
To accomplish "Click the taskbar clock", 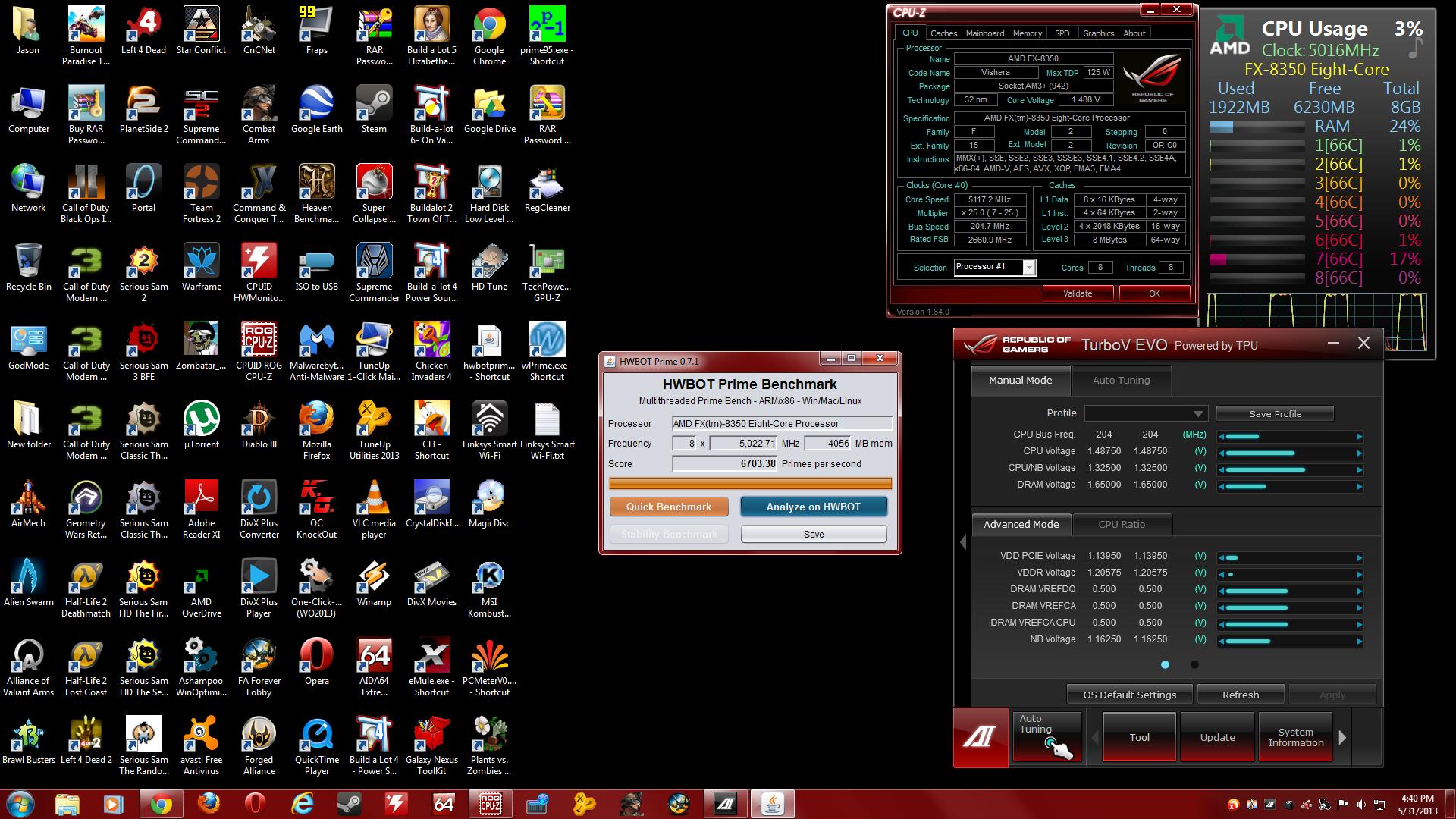I will (x=1417, y=804).
